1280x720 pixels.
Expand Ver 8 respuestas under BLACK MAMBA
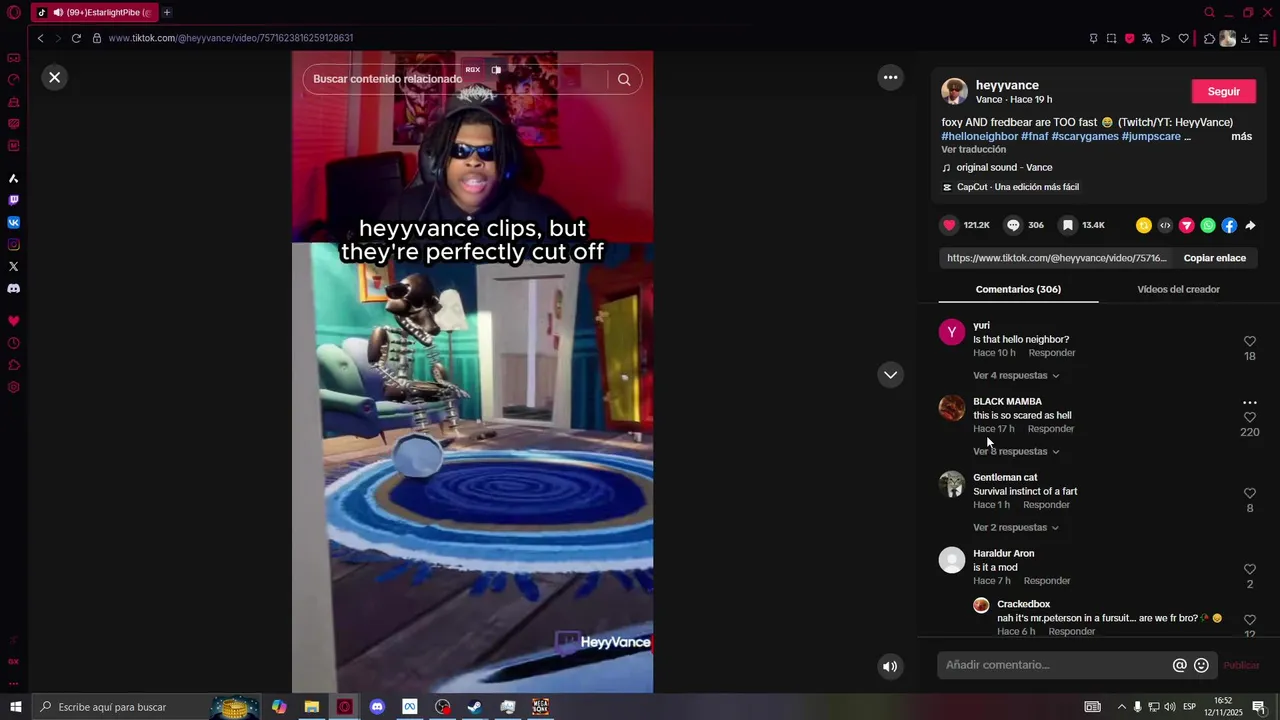click(x=1016, y=451)
